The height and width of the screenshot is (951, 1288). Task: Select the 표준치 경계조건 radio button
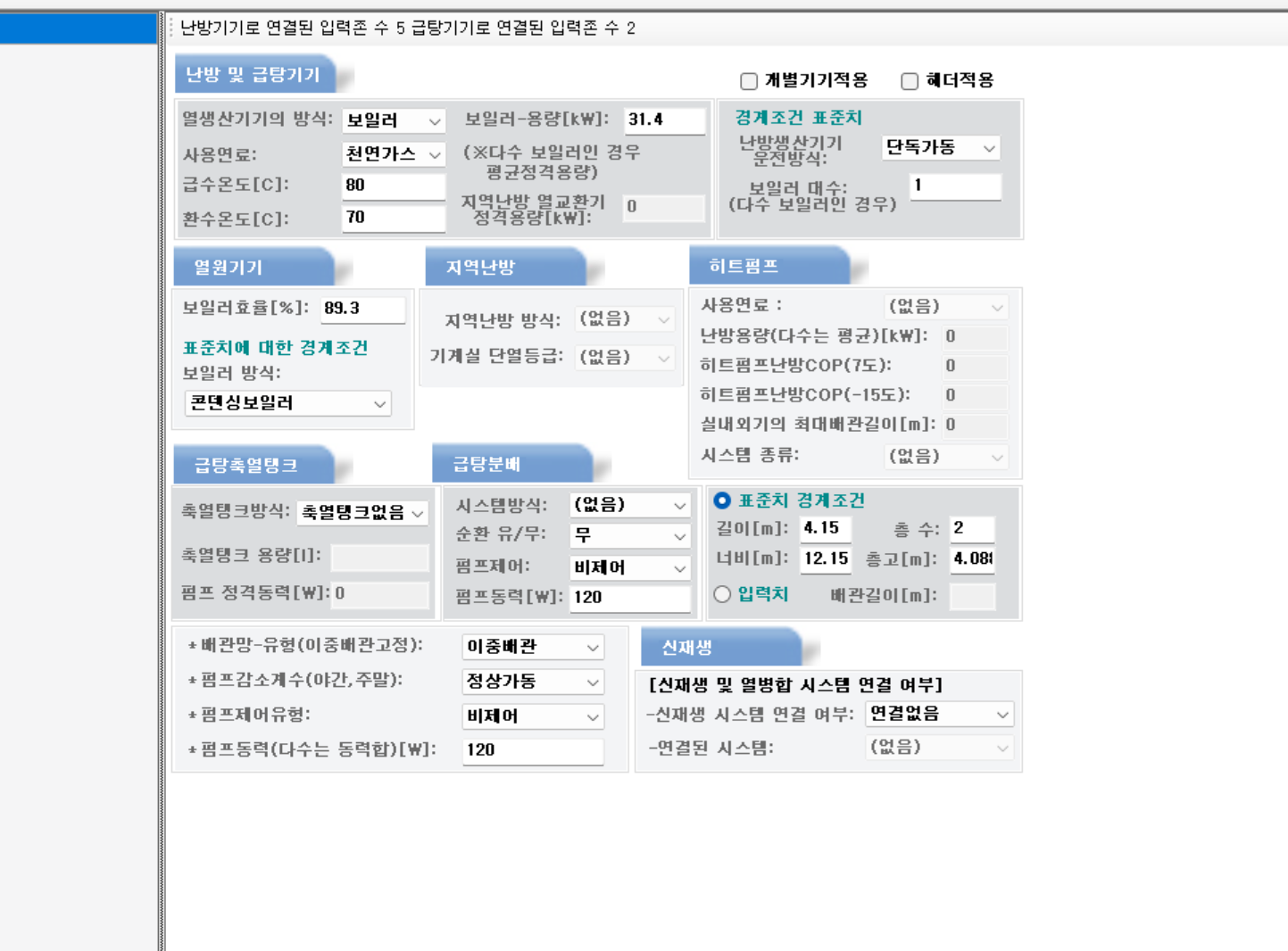pyautogui.click(x=722, y=500)
